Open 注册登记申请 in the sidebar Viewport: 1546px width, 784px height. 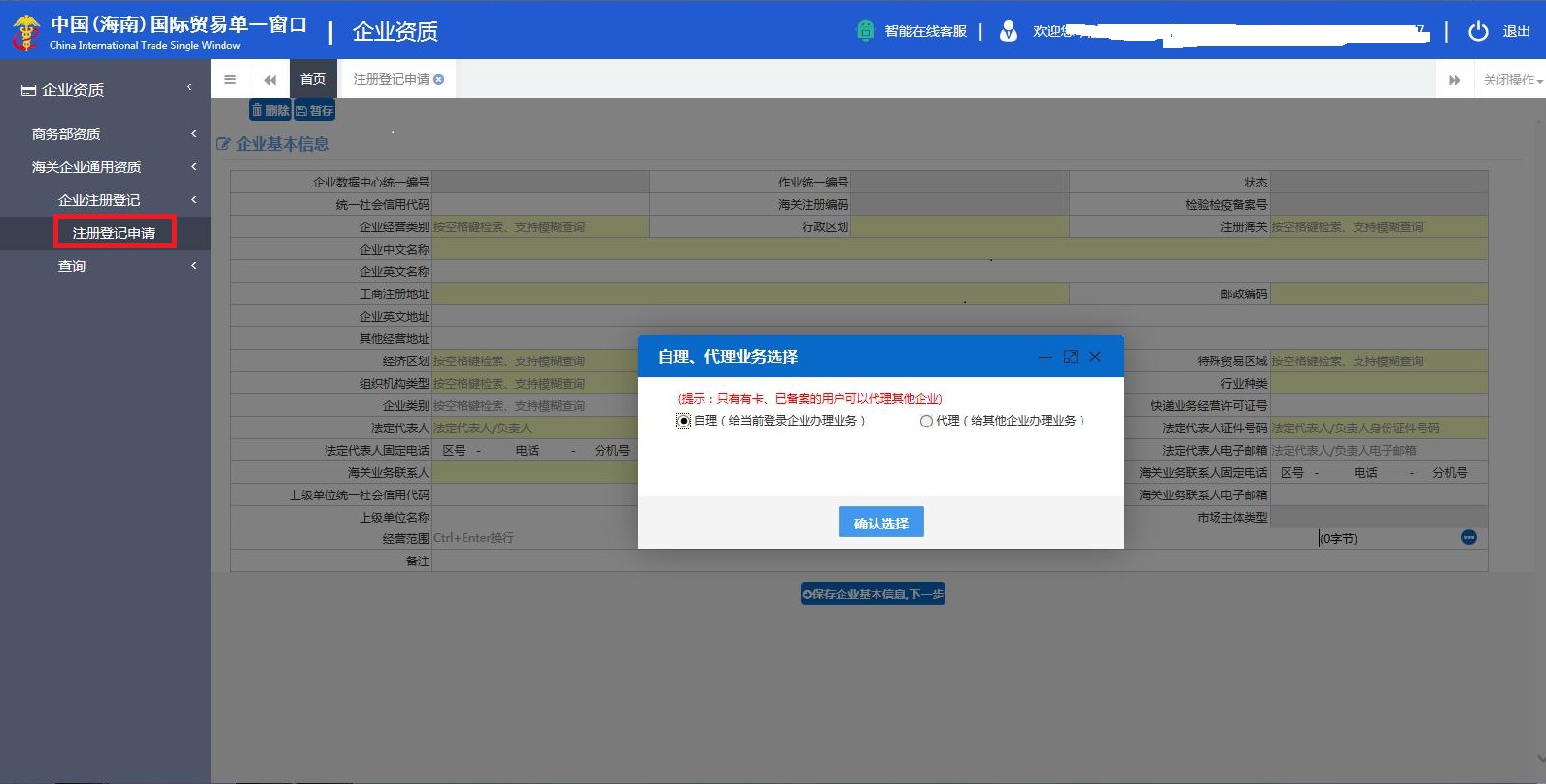[114, 233]
